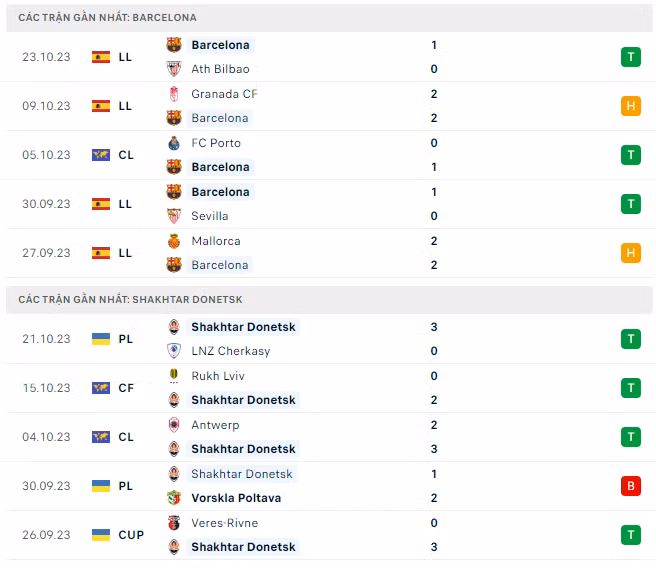Click the Ath Bilbao club crest
The width and height of the screenshot is (656, 568).
174,69
